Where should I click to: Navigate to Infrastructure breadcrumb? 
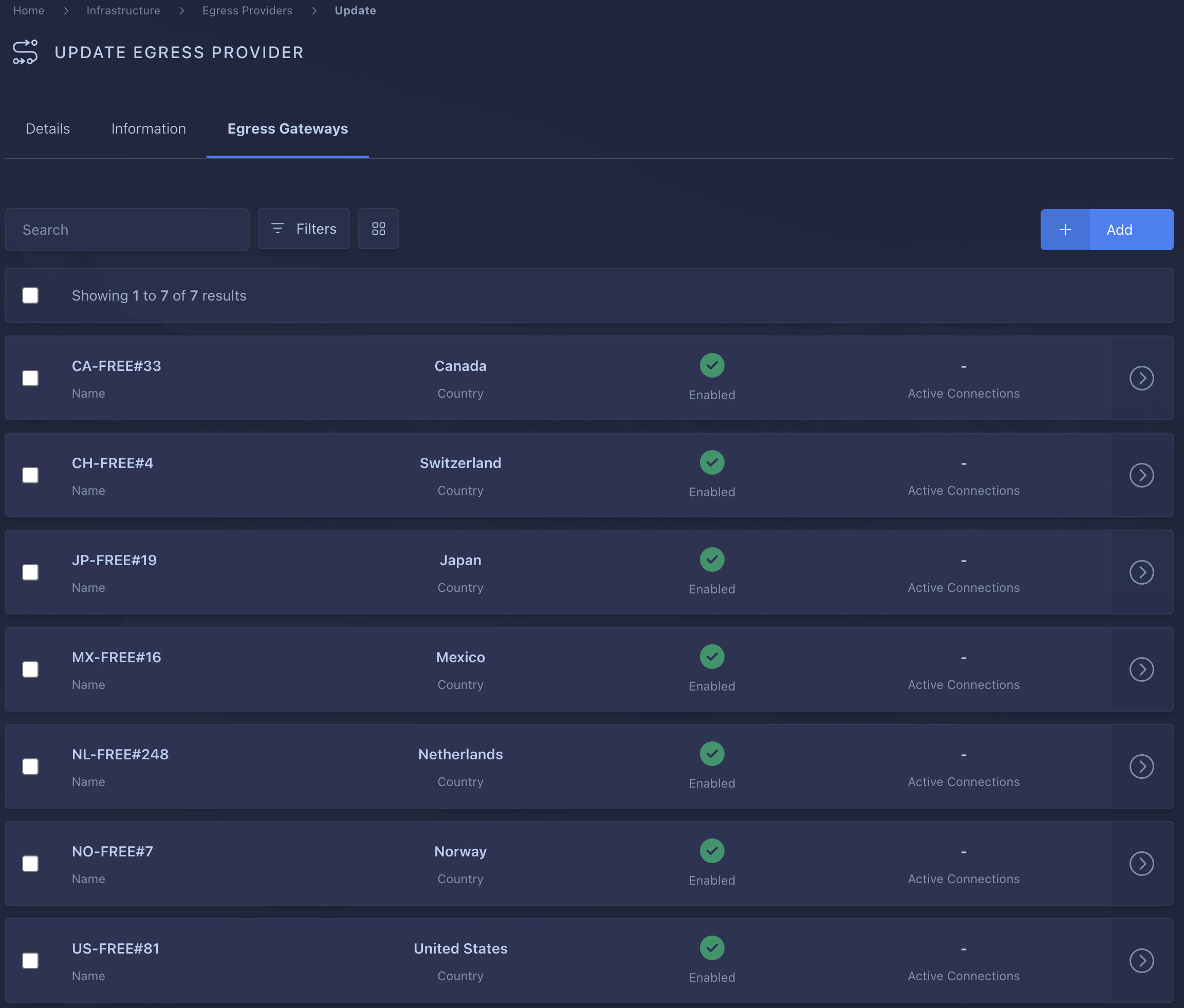(x=123, y=10)
